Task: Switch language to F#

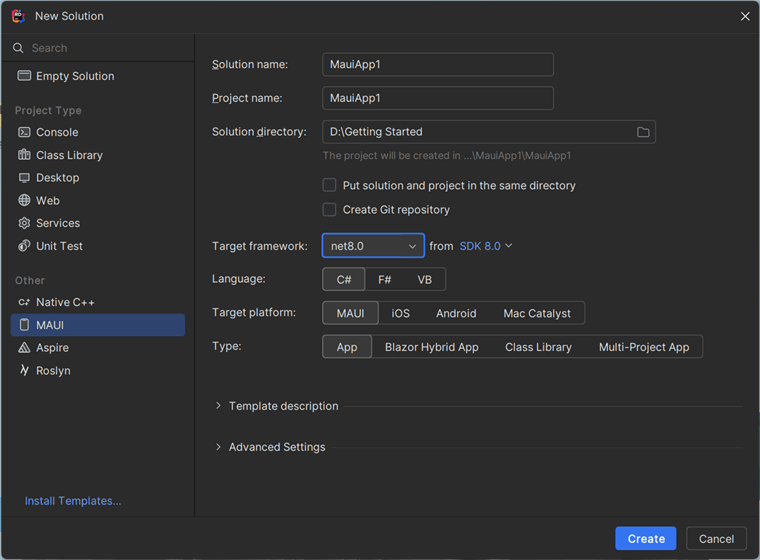Action: 385,280
